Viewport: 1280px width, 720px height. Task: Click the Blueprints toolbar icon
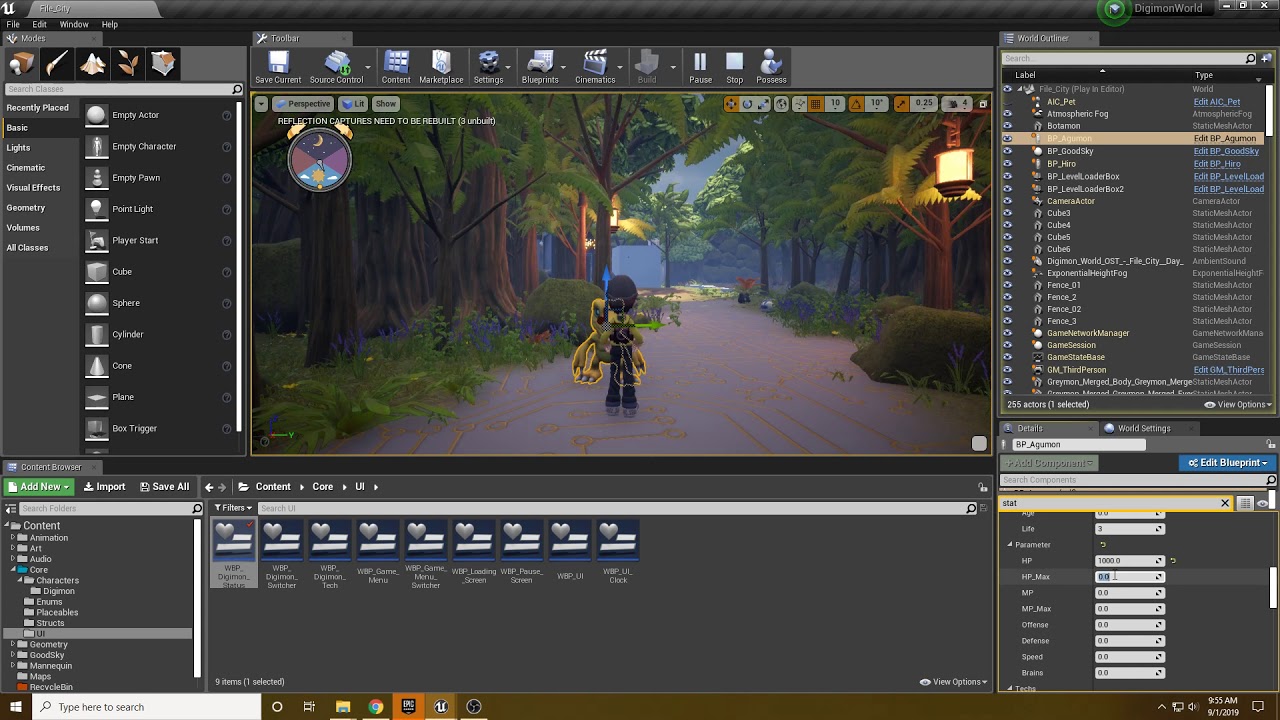540,67
